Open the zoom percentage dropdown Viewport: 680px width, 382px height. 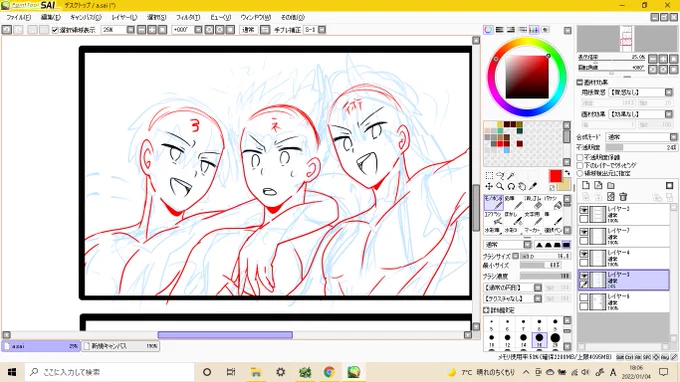coord(131,29)
